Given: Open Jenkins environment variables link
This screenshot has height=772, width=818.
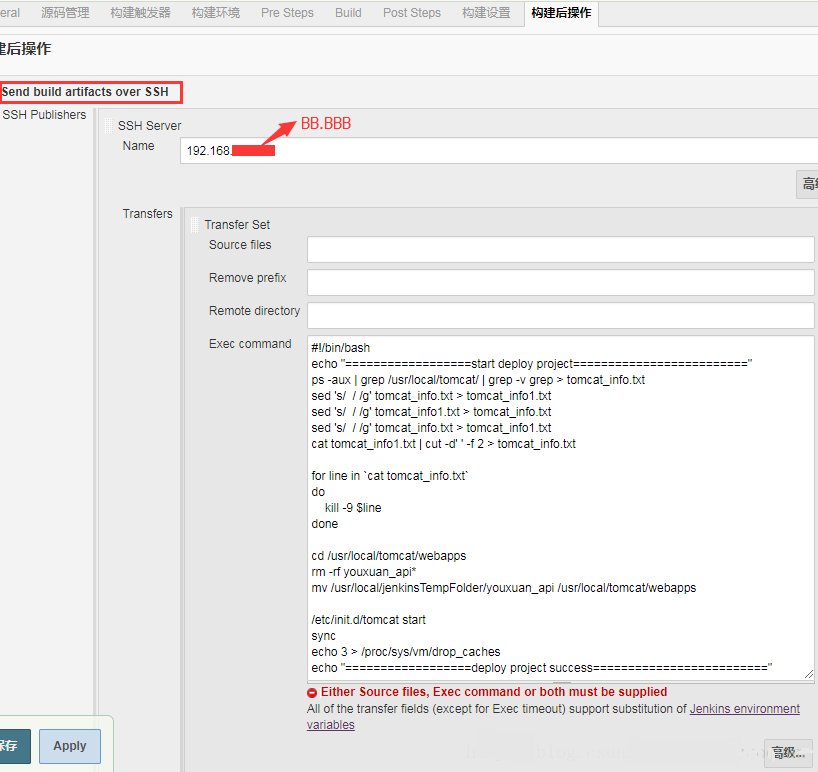Looking at the screenshot, I should [x=744, y=709].
